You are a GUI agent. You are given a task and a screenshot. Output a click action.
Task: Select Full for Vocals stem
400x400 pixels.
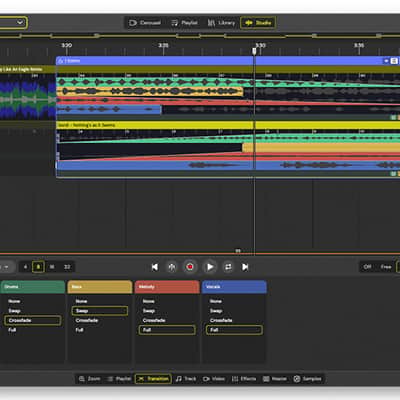click(x=234, y=330)
